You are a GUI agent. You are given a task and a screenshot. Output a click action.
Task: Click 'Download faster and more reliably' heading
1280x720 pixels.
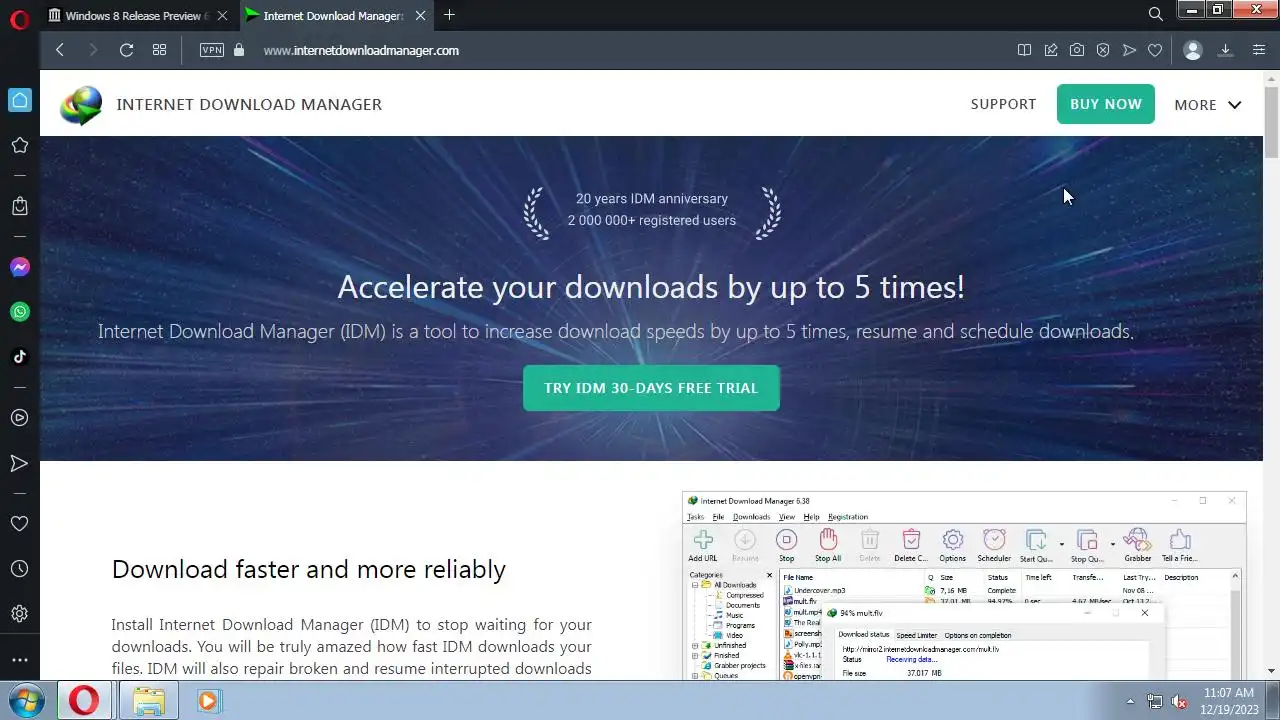click(309, 569)
